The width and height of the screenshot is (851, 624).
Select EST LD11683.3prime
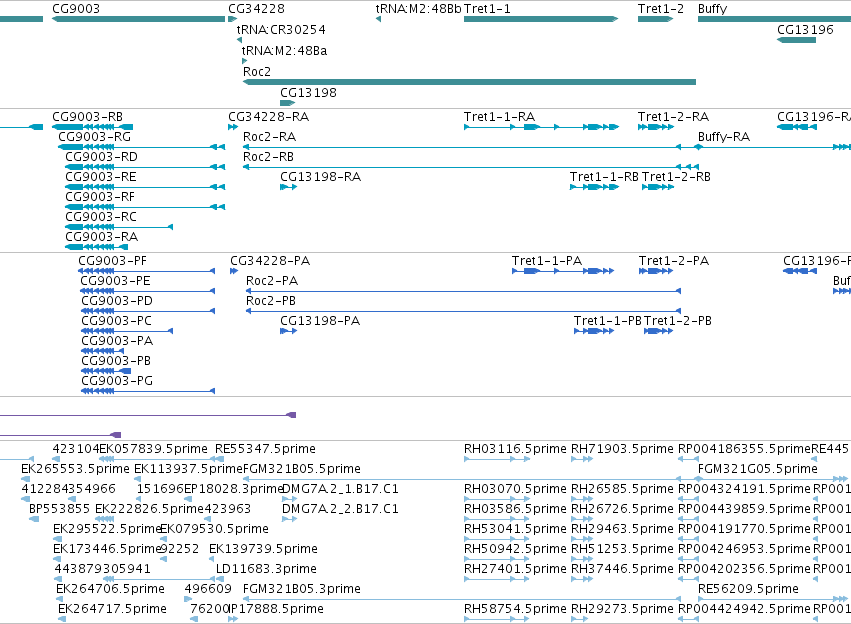point(266,569)
